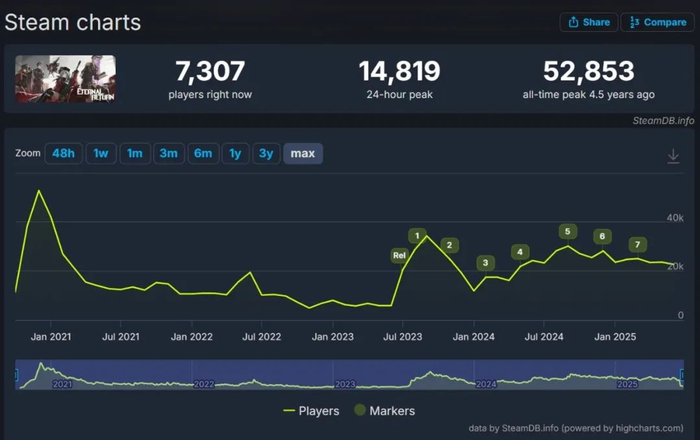Switch the zoom to 3y
700x440 pixels.
266,154
